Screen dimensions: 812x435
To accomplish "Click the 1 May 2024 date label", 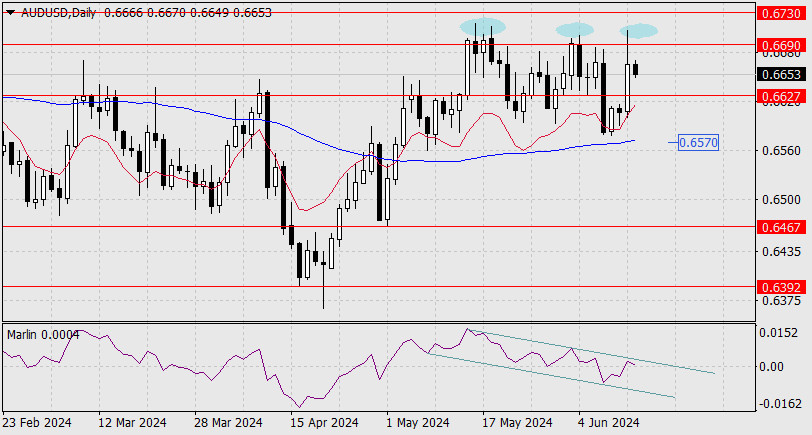I will [x=418, y=423].
